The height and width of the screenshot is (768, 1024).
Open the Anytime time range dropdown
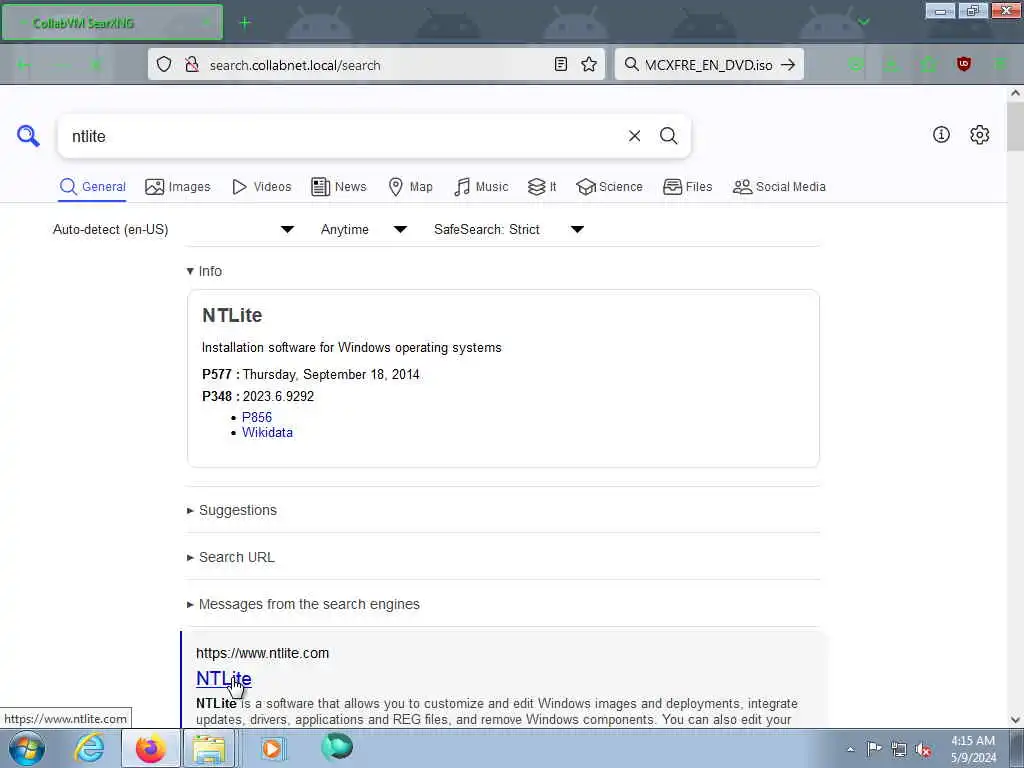point(363,229)
